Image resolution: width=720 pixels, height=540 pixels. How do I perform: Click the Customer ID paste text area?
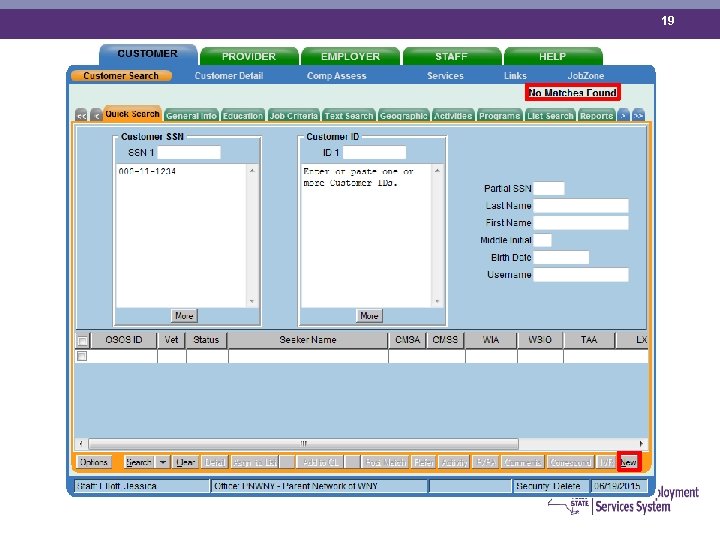(x=366, y=236)
